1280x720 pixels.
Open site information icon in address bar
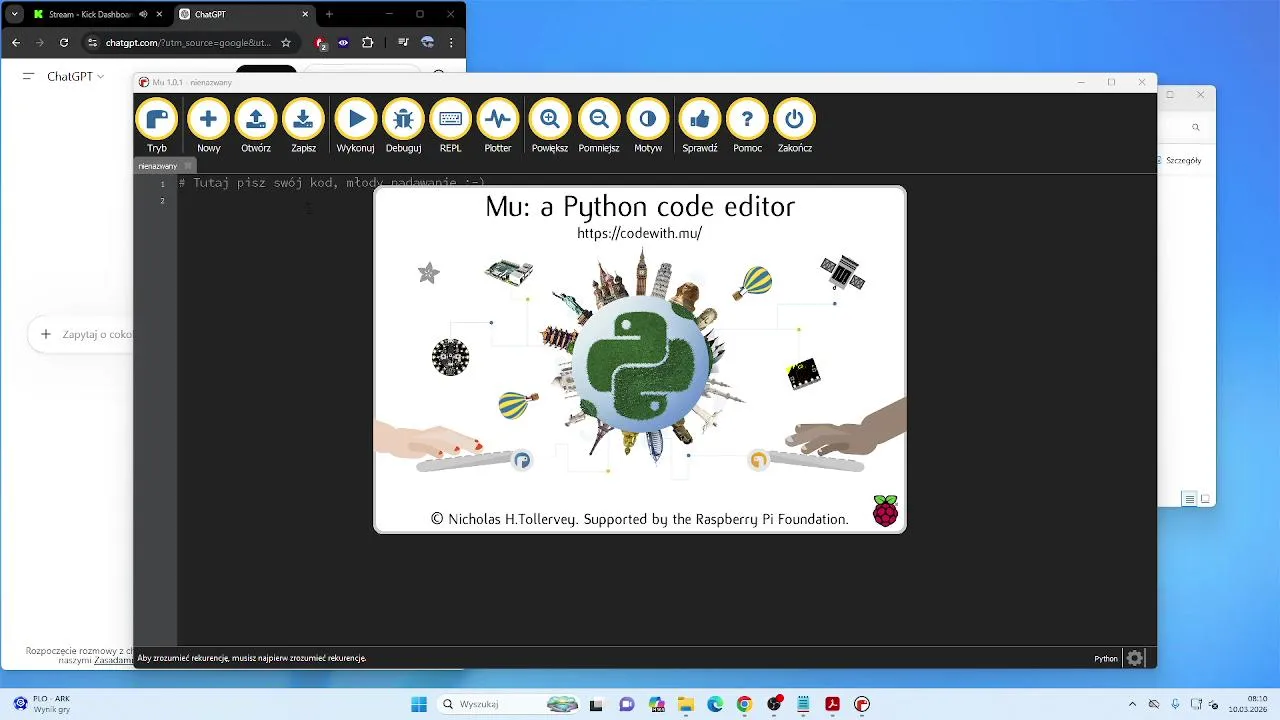[x=93, y=43]
